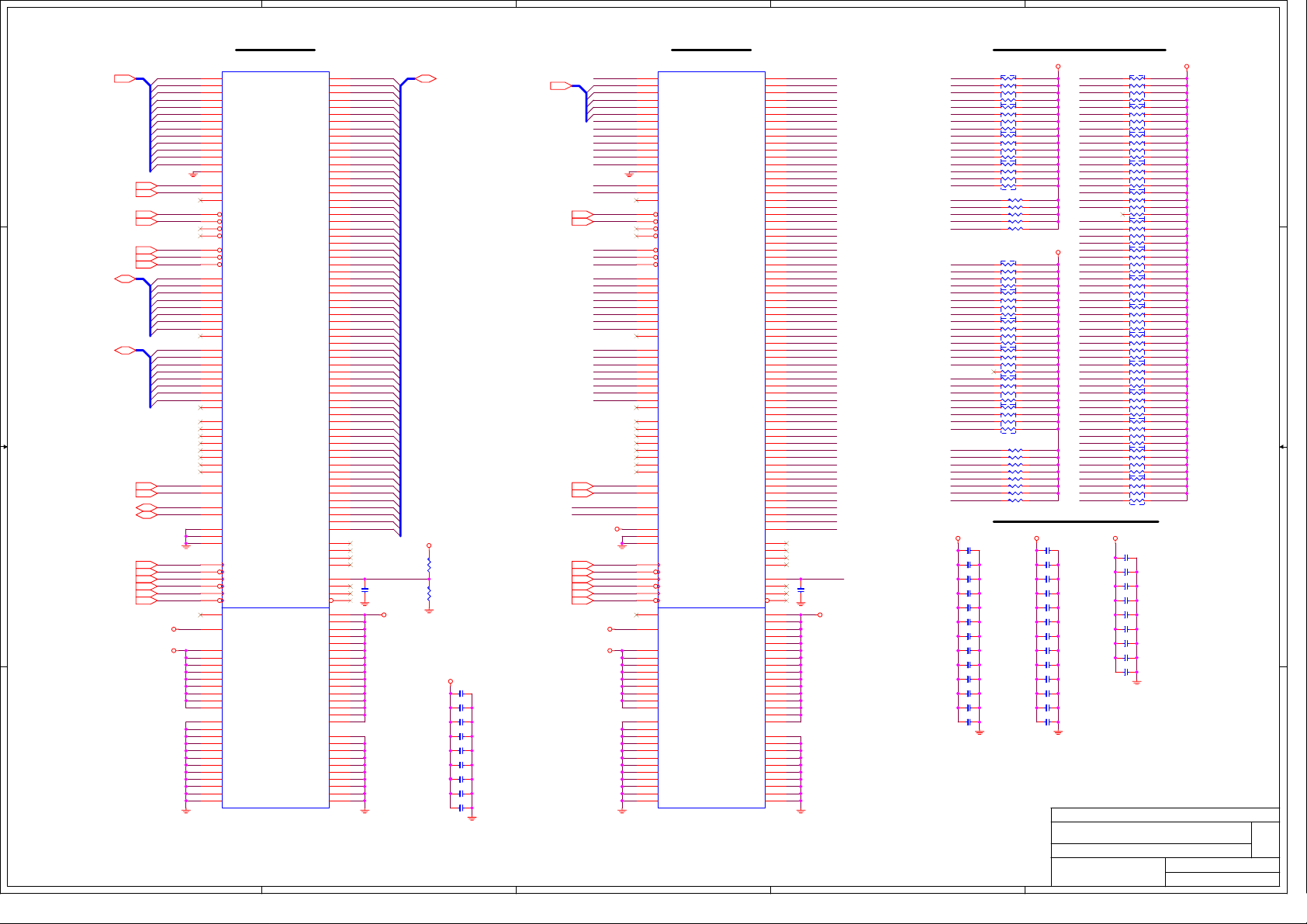Click the ground symbol under the resistor divider
This screenshot has height=924, width=1307.
(x=429, y=611)
